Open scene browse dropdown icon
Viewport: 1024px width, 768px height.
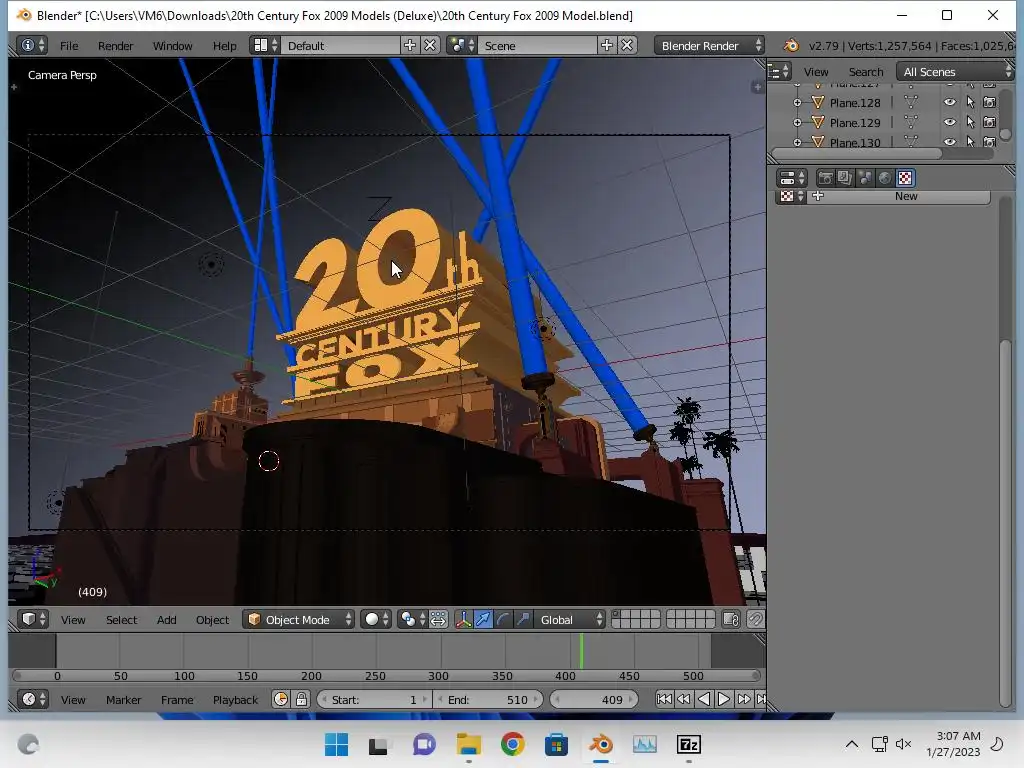point(462,45)
